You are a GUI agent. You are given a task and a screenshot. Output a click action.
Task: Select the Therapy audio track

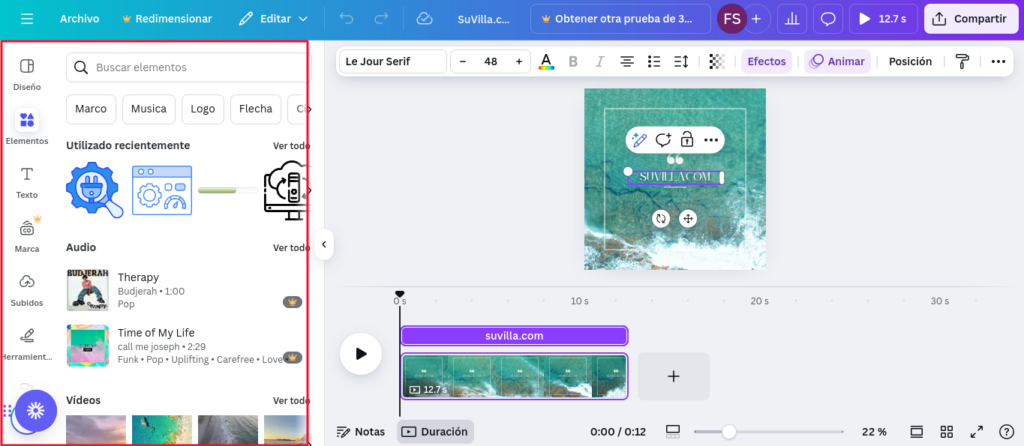click(x=184, y=290)
